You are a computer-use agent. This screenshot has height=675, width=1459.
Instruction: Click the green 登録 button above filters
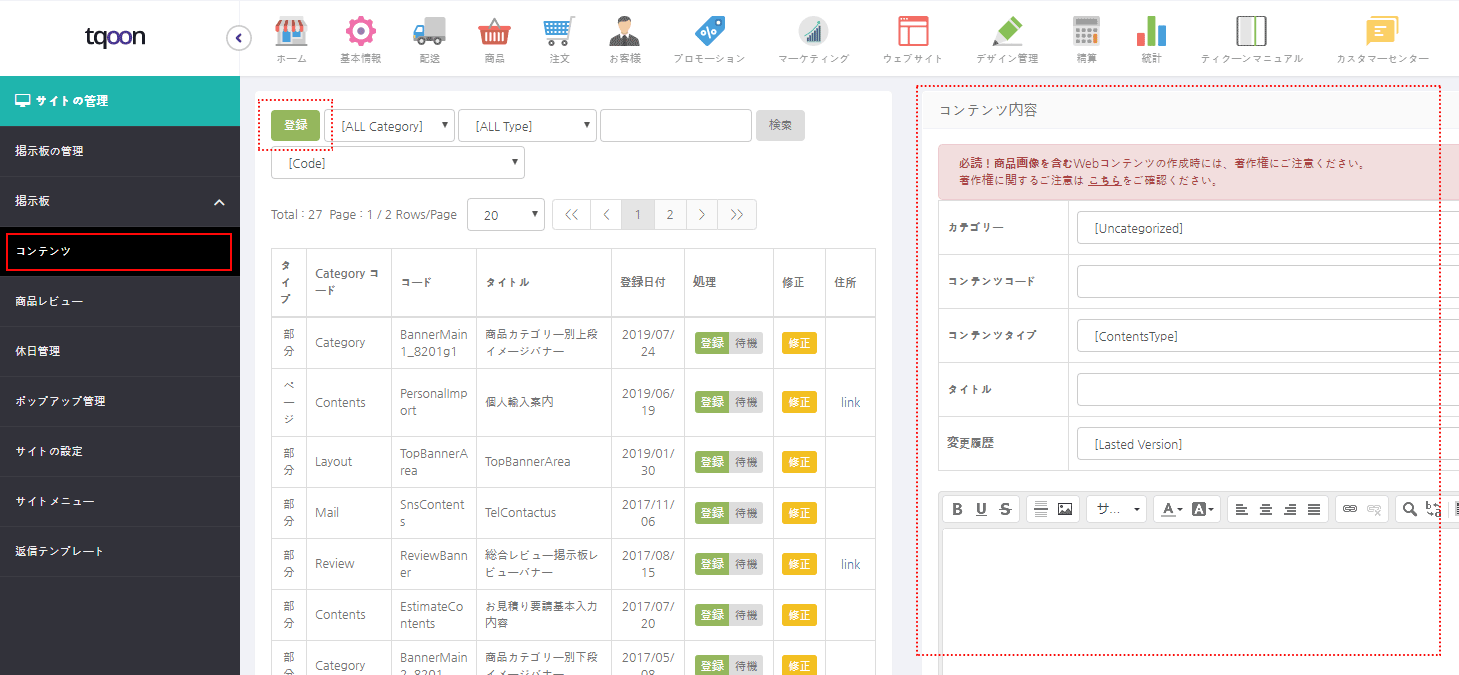[x=296, y=125]
